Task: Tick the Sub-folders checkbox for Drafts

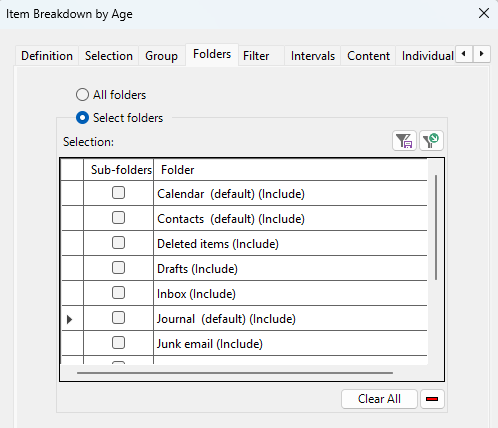Action: coord(118,268)
